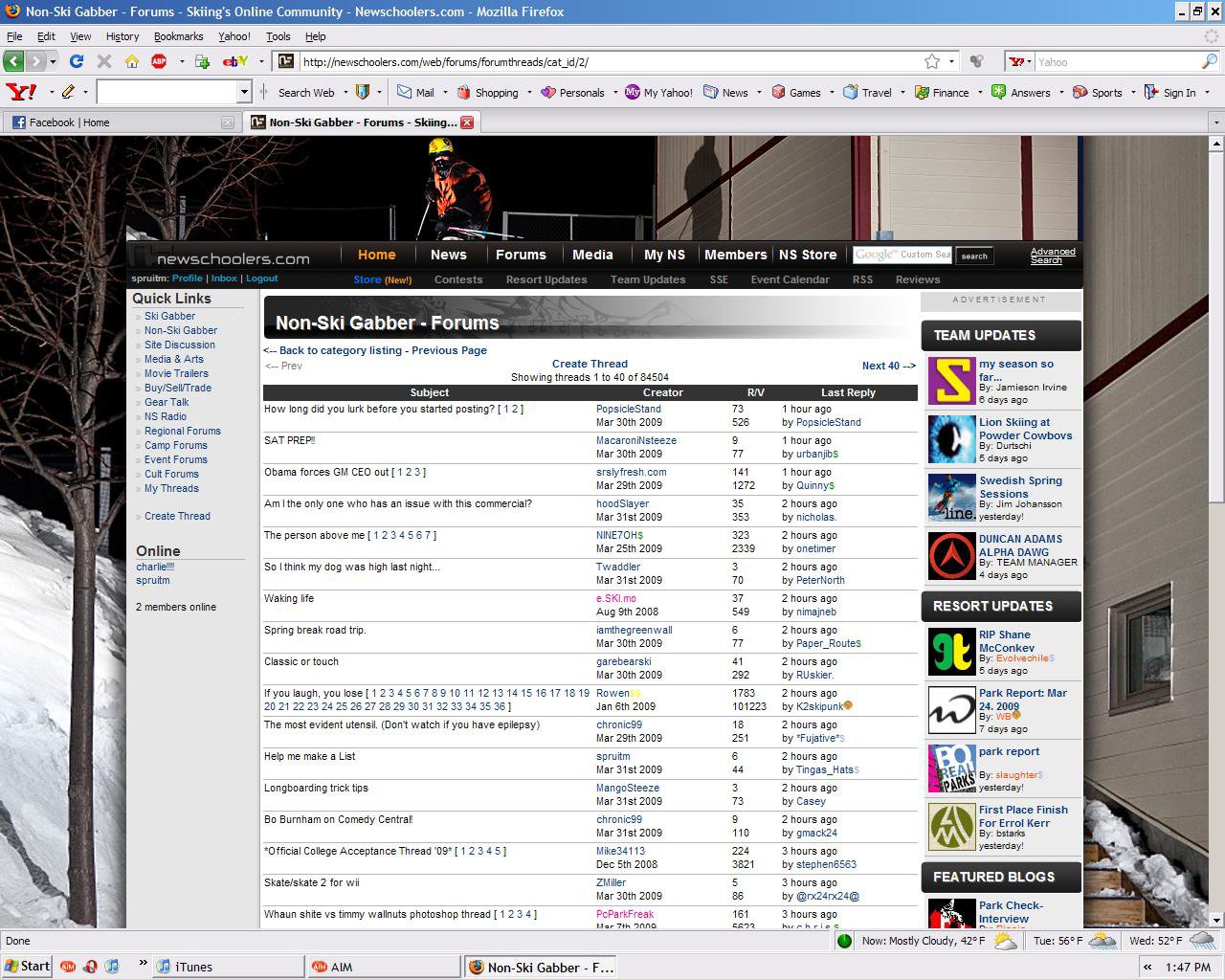Open the Bookmarks menu

[178, 36]
